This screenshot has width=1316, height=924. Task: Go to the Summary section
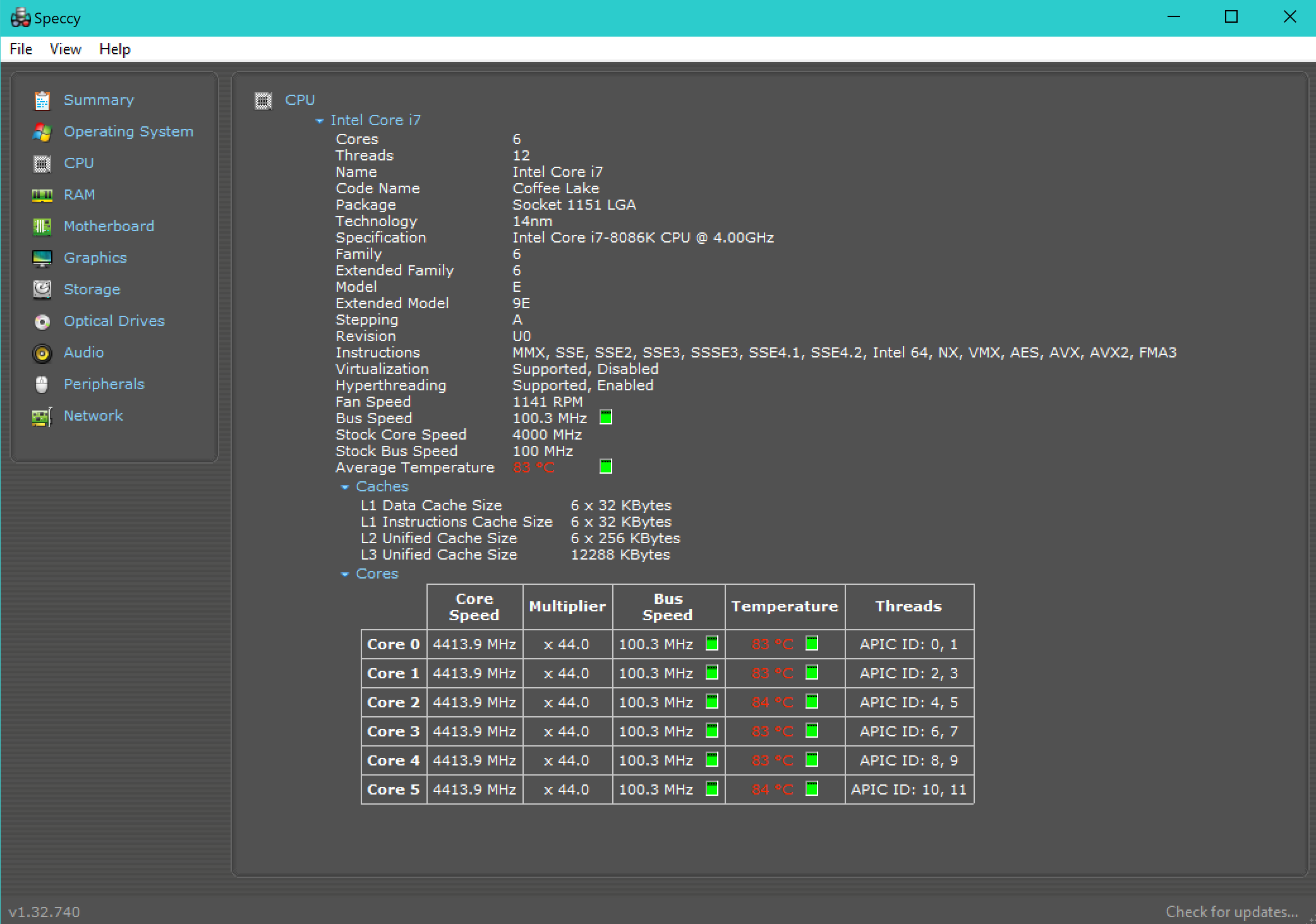click(x=99, y=100)
